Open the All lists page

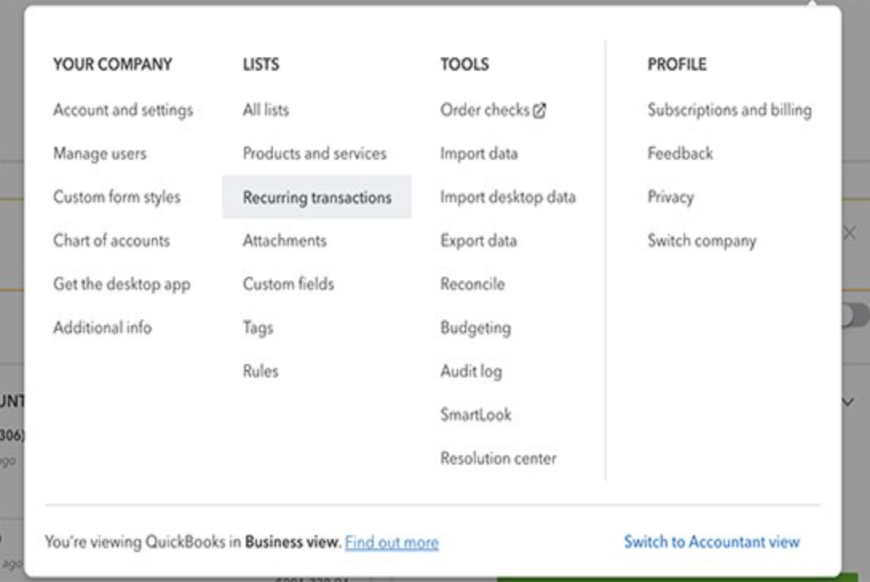click(x=266, y=110)
